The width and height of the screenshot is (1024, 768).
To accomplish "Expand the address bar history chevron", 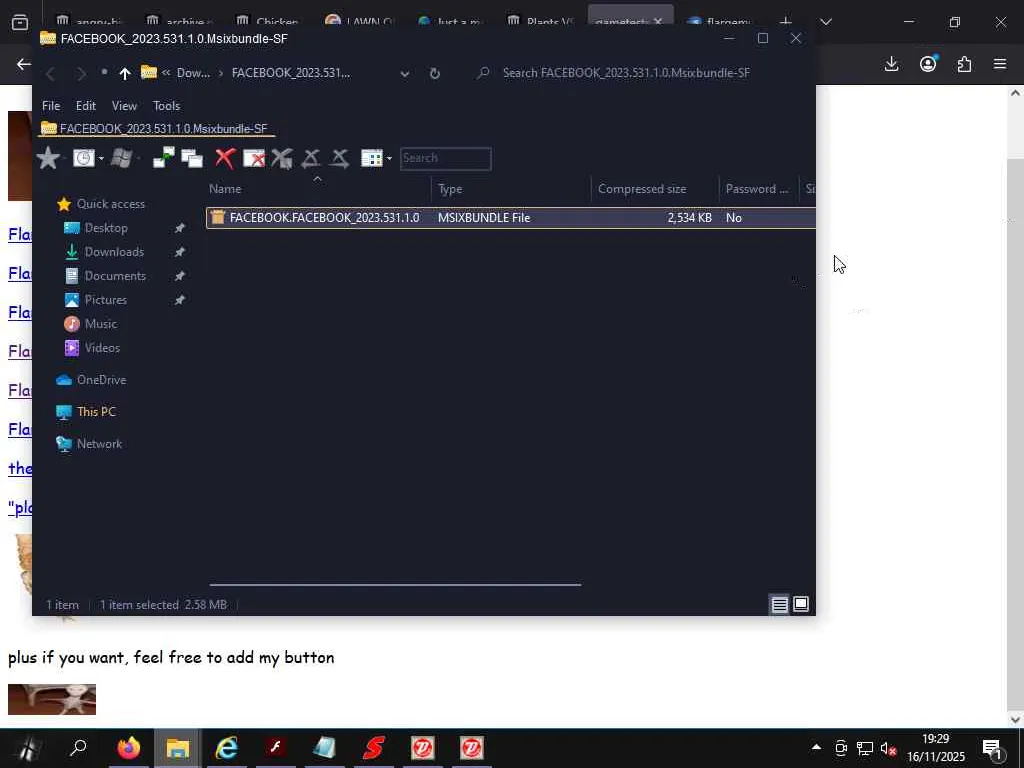I will (x=405, y=74).
